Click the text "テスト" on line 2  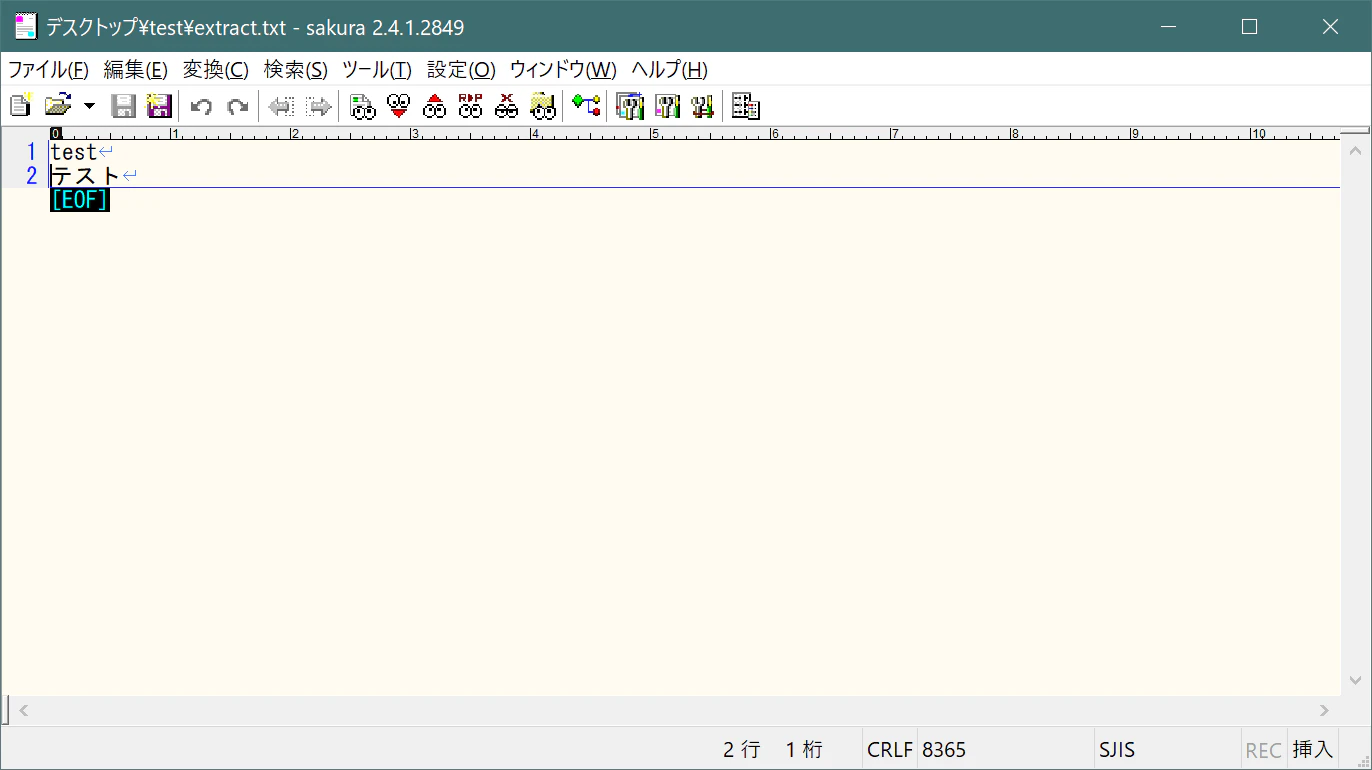pyautogui.click(x=85, y=176)
